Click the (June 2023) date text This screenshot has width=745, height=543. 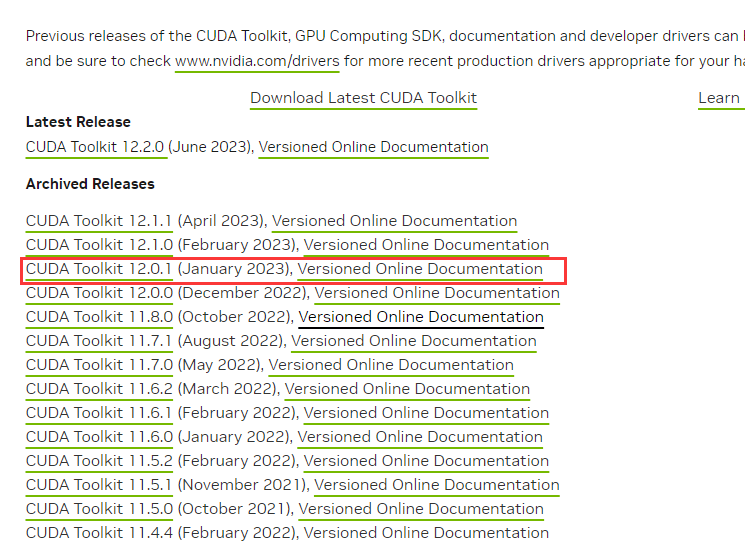[x=211, y=147]
